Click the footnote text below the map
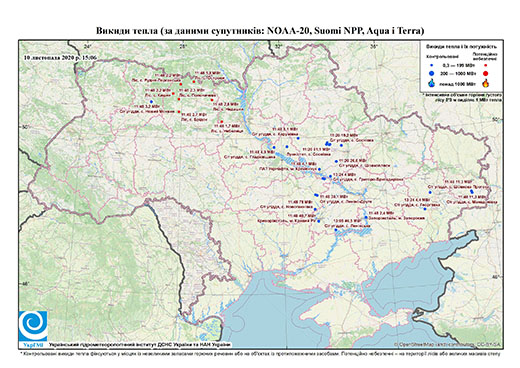520x368 pixels. pyautogui.click(x=260, y=353)
